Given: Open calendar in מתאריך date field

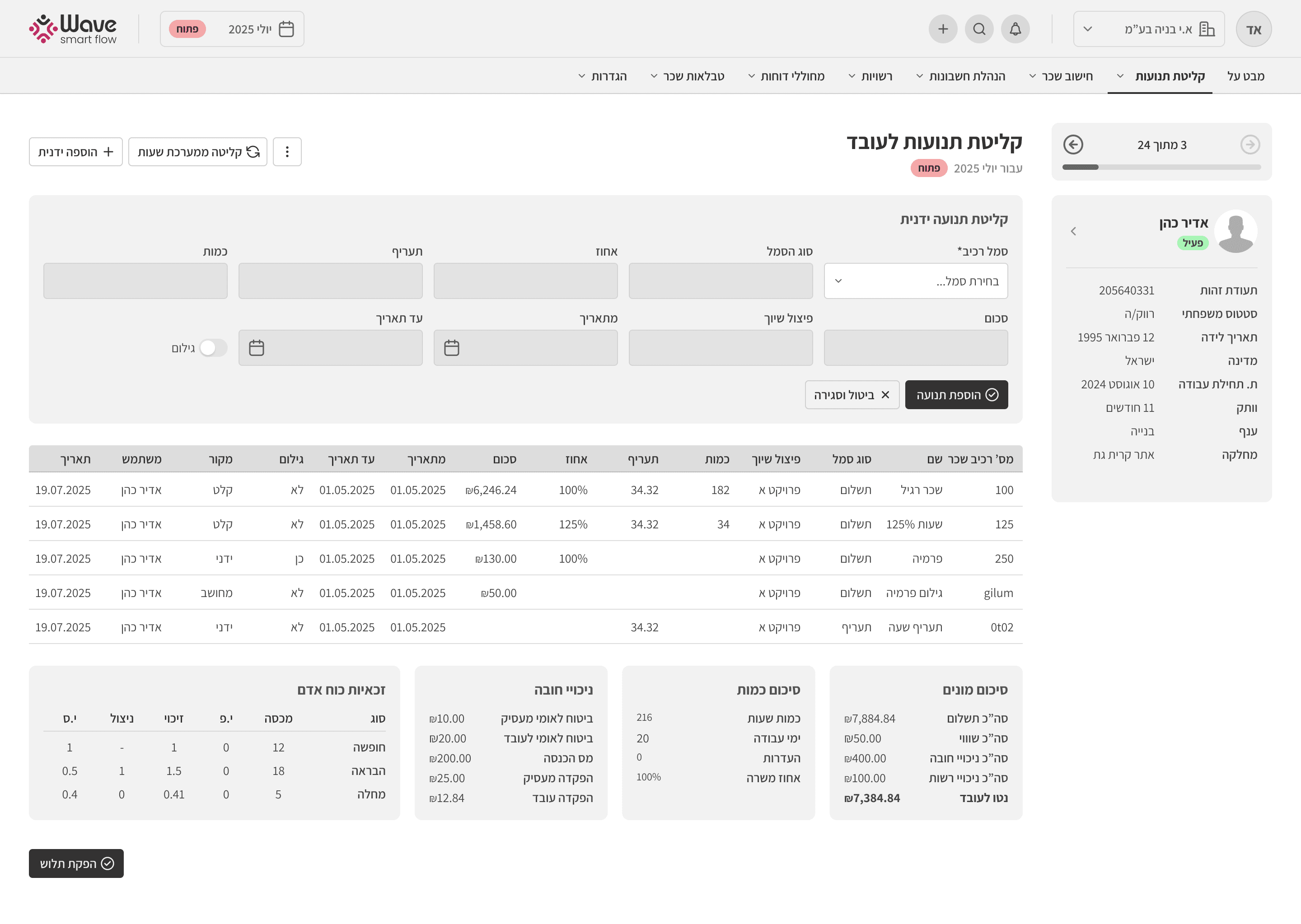Looking at the screenshot, I should coord(451,348).
